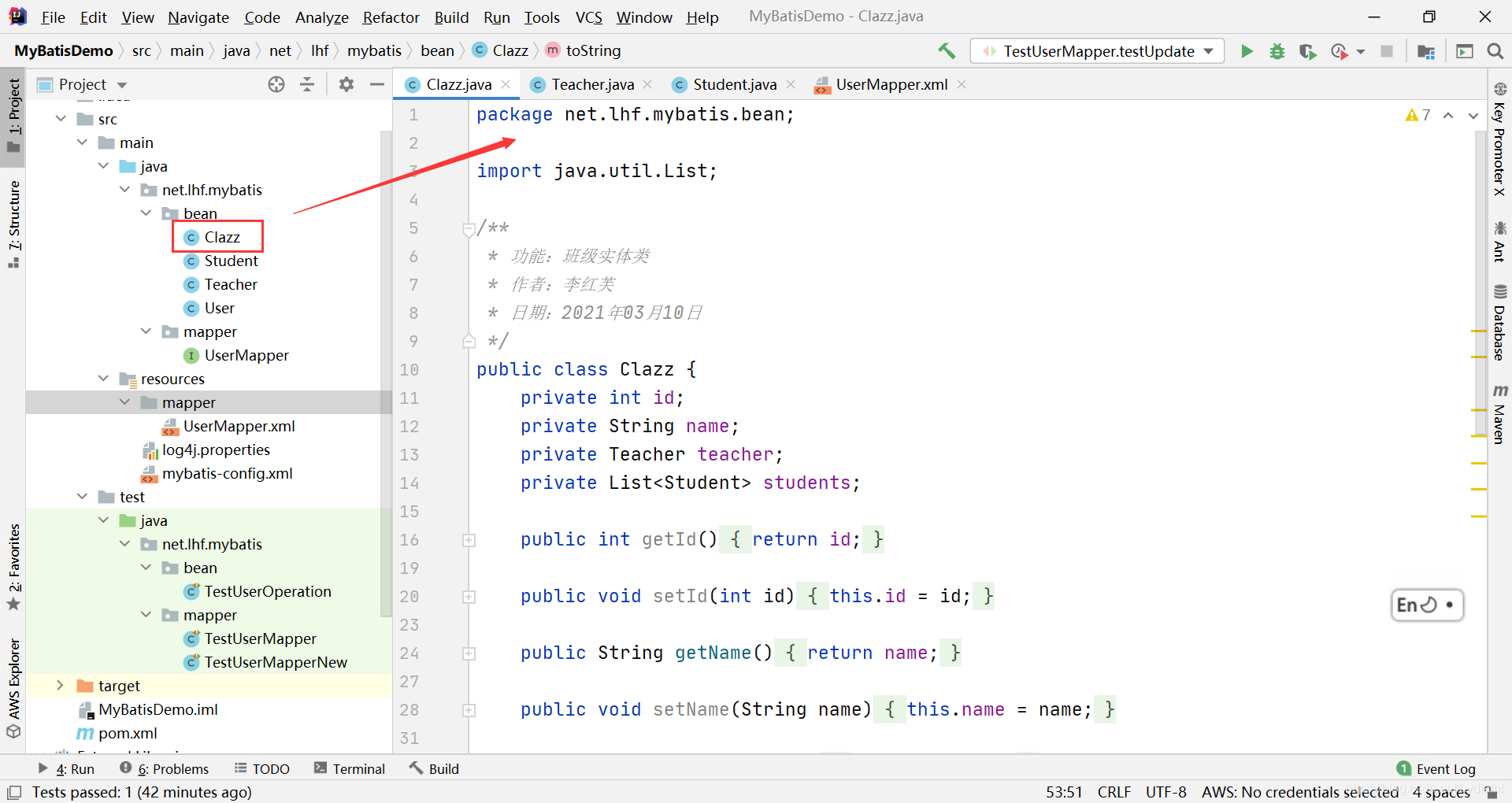Click the locate target crosshair icon
Viewport: 1512px width, 803px height.
(276, 84)
